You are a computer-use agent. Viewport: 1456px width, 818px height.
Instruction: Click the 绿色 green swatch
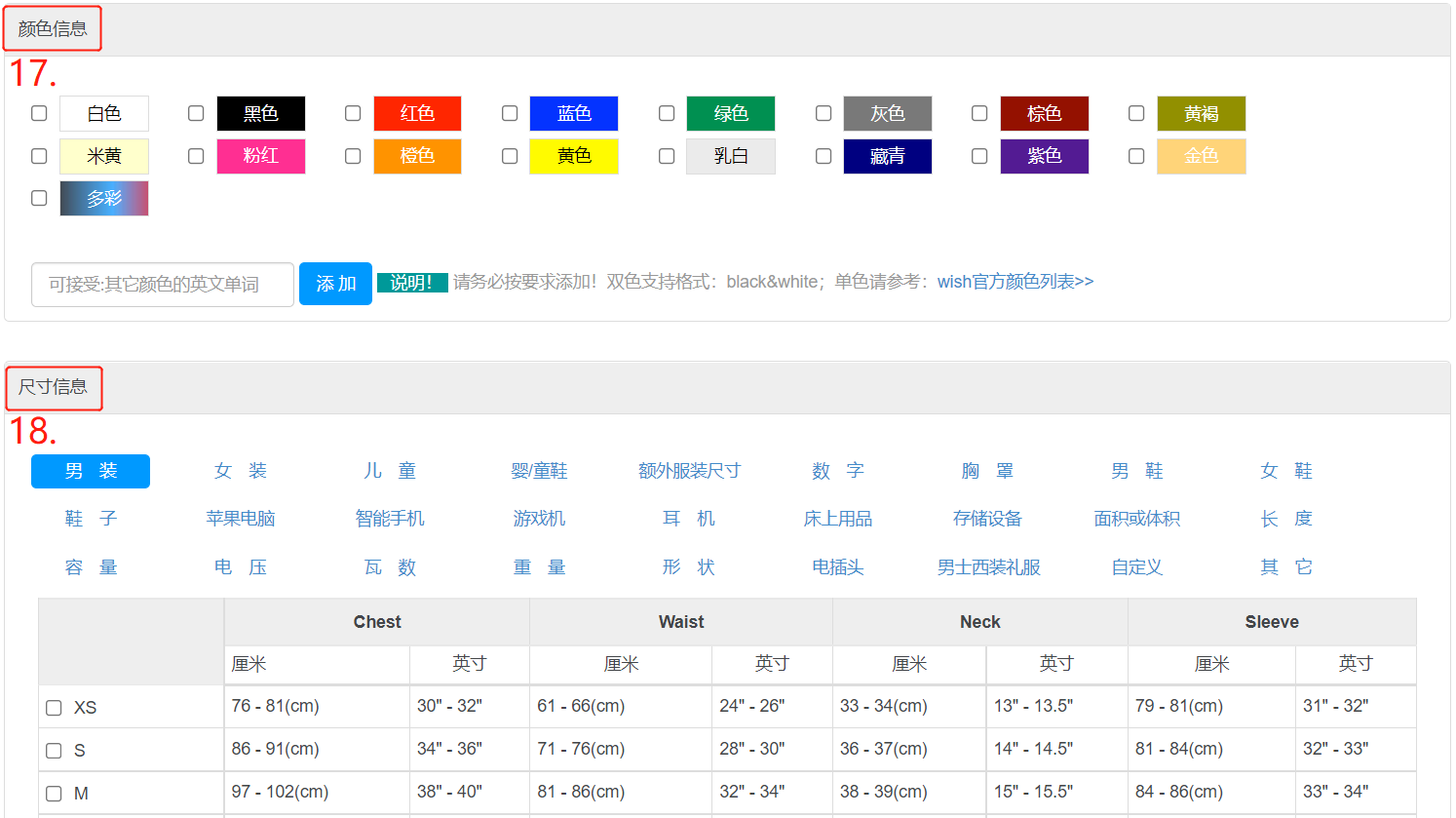point(731,113)
